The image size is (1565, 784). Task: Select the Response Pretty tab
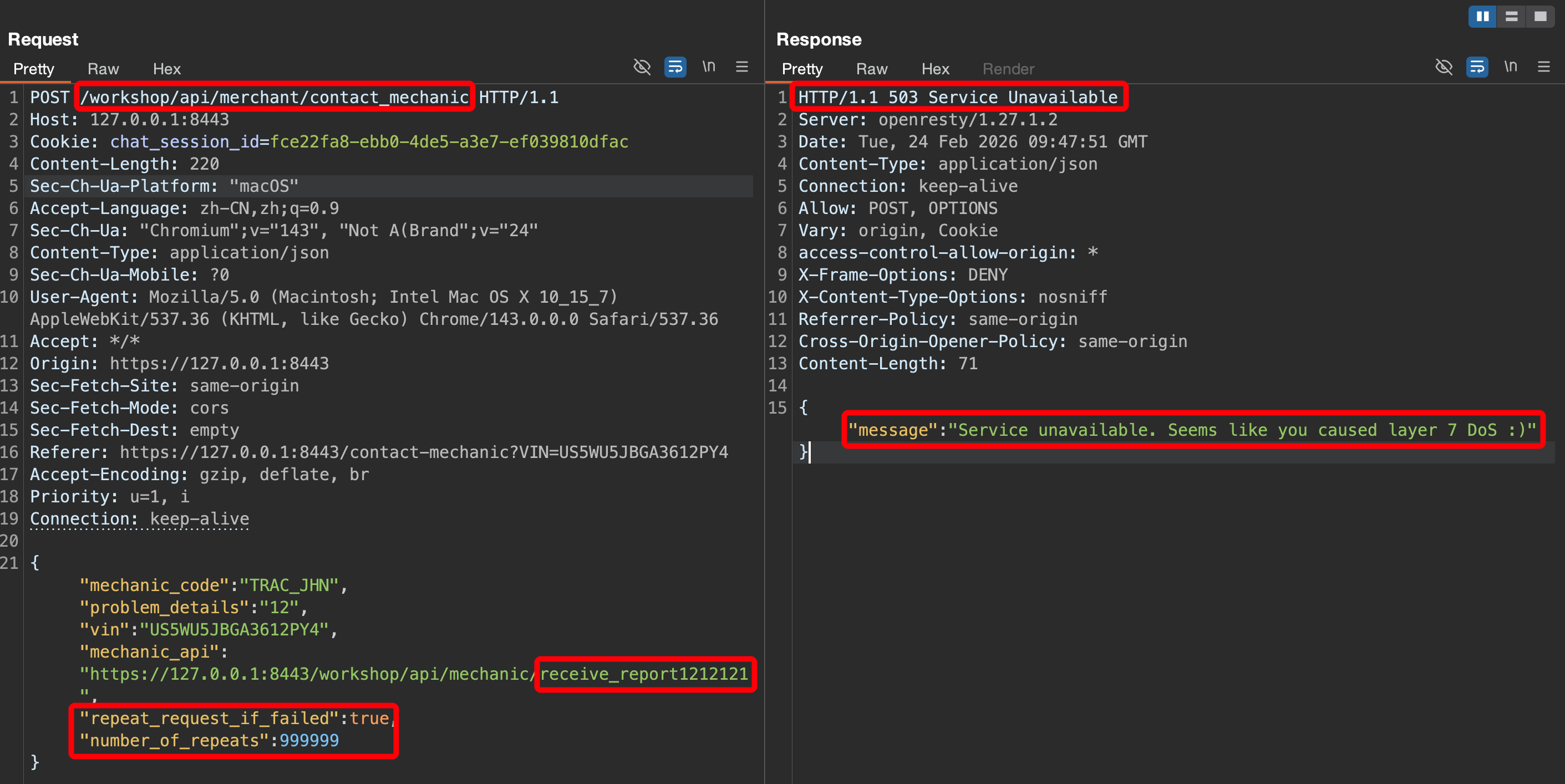point(802,69)
